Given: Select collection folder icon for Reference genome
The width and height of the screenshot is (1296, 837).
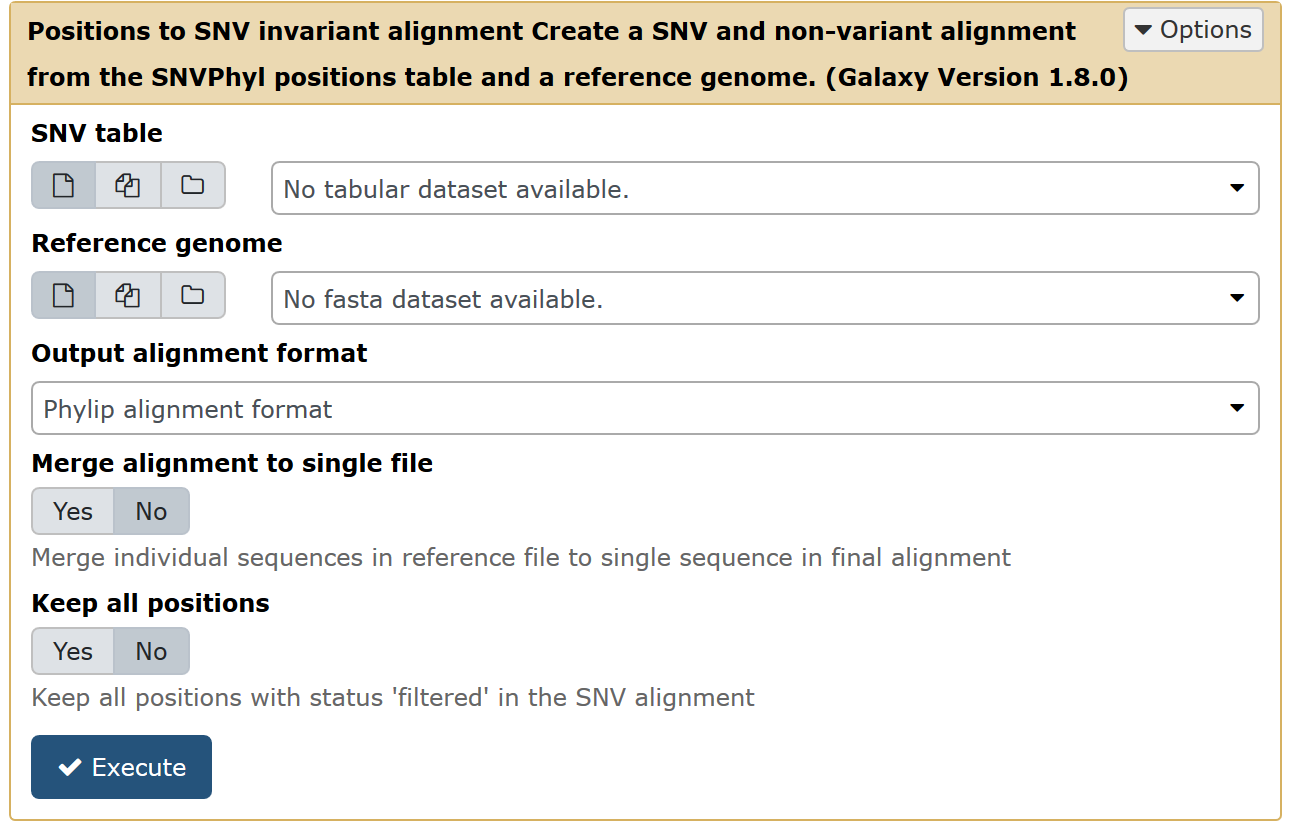Looking at the screenshot, I should 191,295.
